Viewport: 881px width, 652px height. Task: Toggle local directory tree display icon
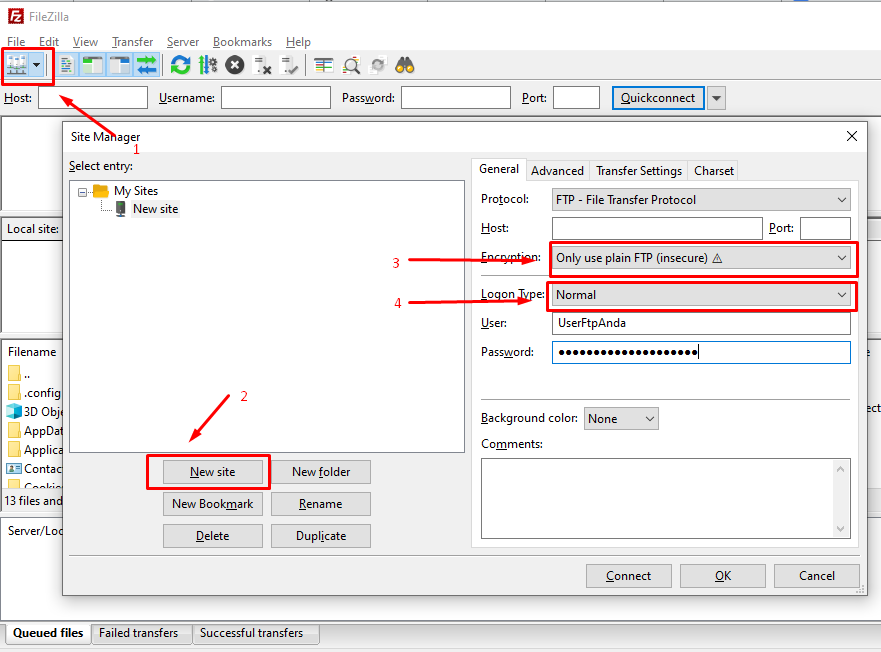(x=93, y=65)
